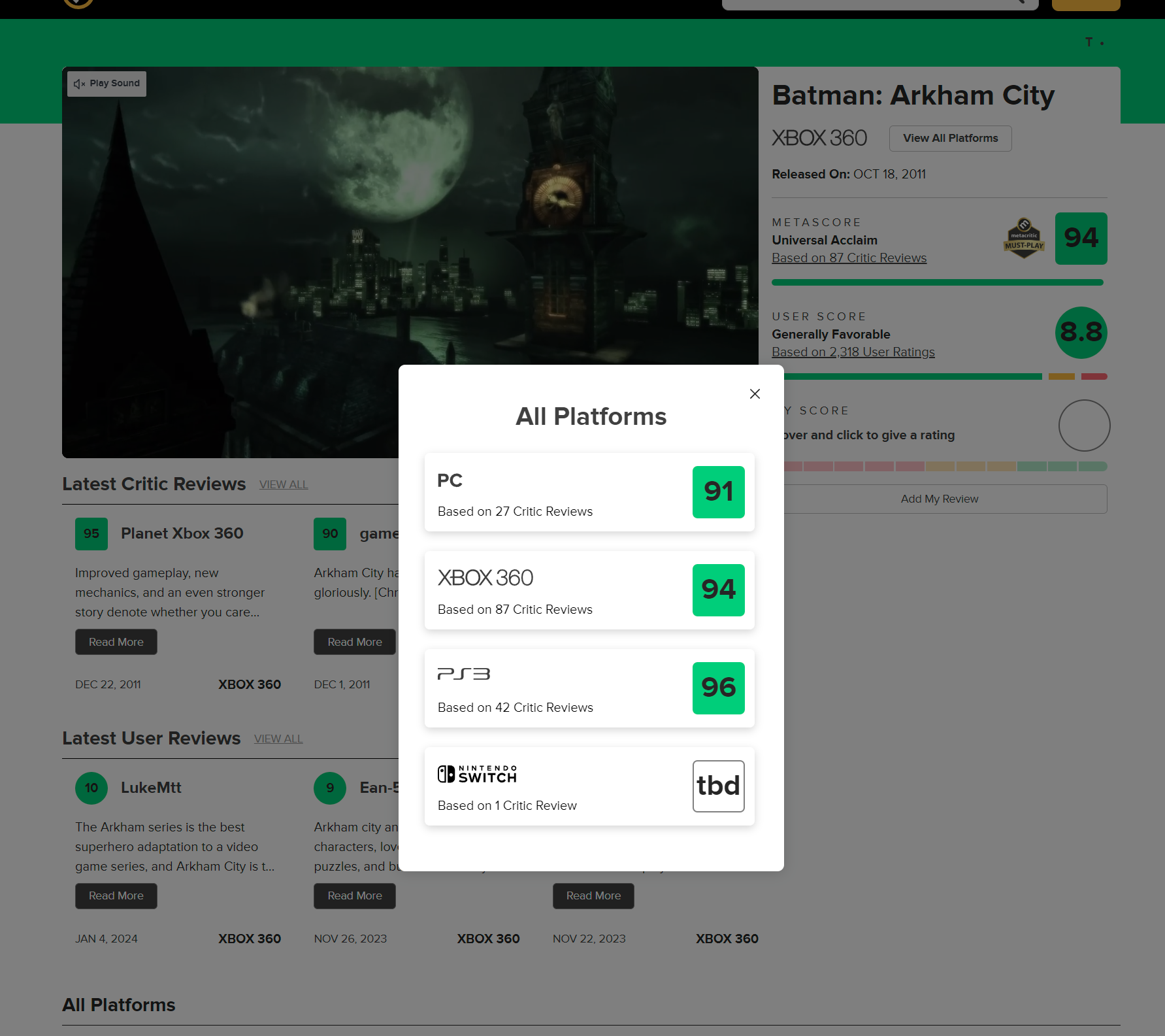Click the PS3 score badge 96
1165x1036 pixels.
coord(718,688)
